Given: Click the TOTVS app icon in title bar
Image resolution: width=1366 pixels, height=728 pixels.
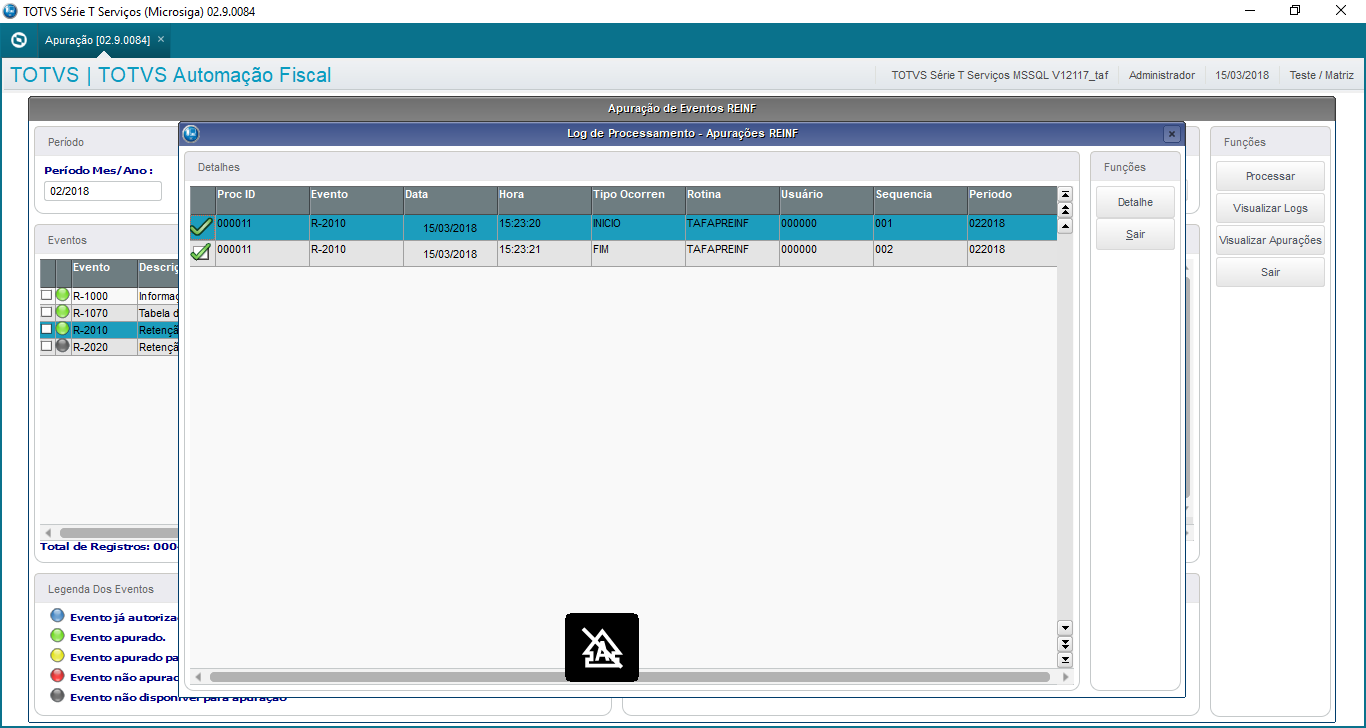Looking at the screenshot, I should [x=10, y=10].
